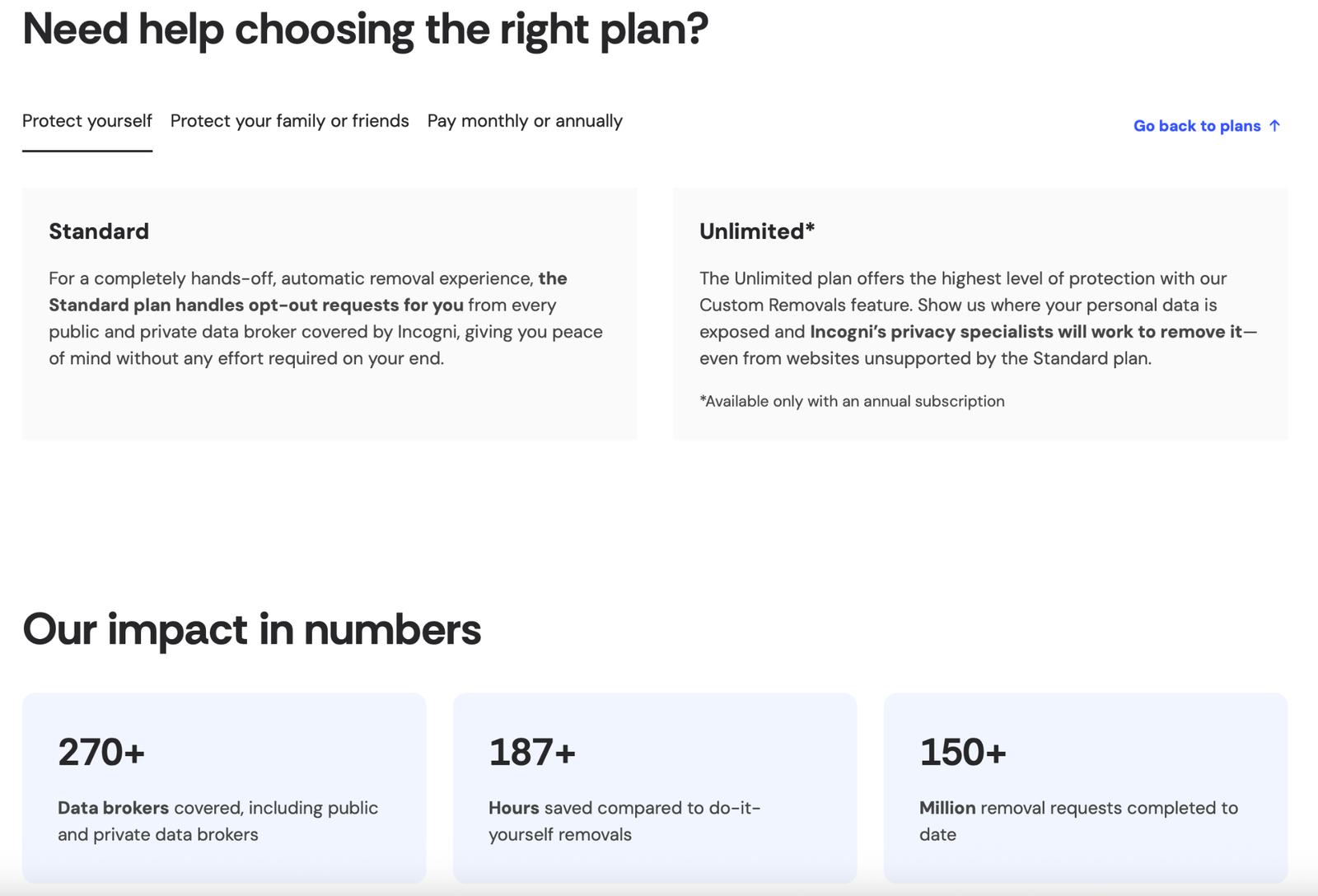The image size is (1318, 896).
Task: Click the Unlimited* plan heading
Action: pyautogui.click(x=757, y=231)
